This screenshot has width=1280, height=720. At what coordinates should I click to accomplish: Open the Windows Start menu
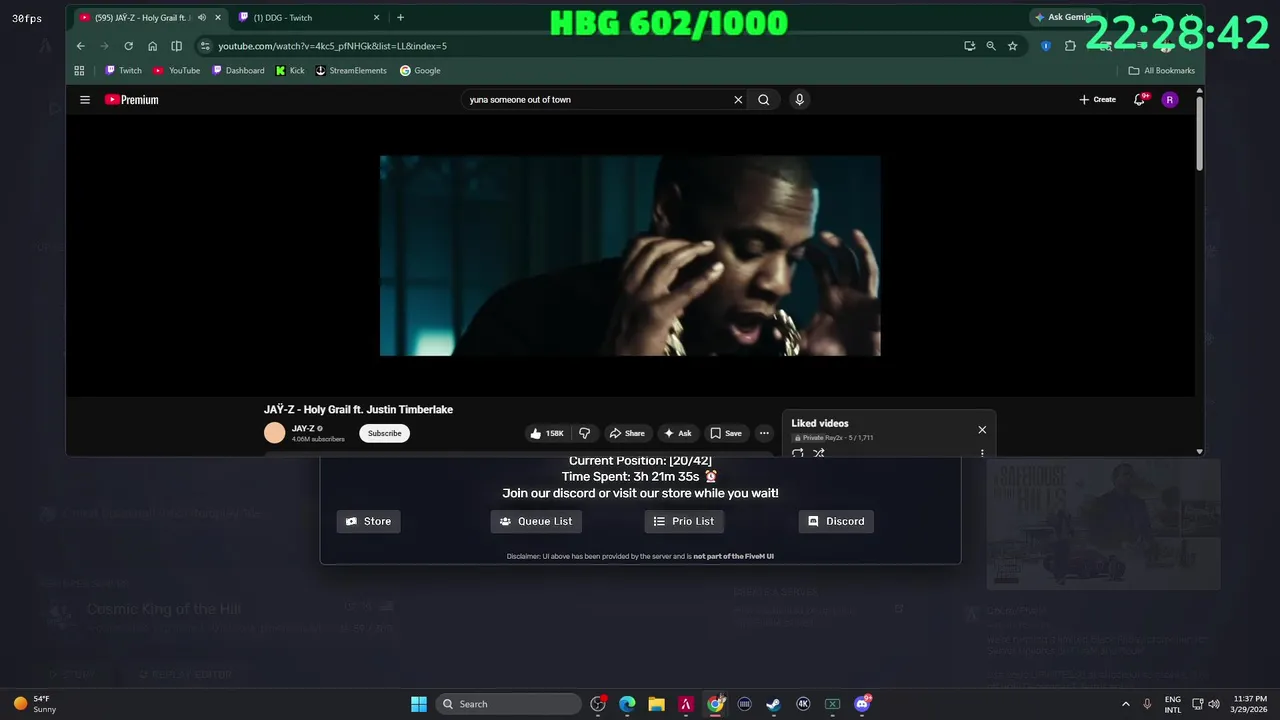(419, 704)
